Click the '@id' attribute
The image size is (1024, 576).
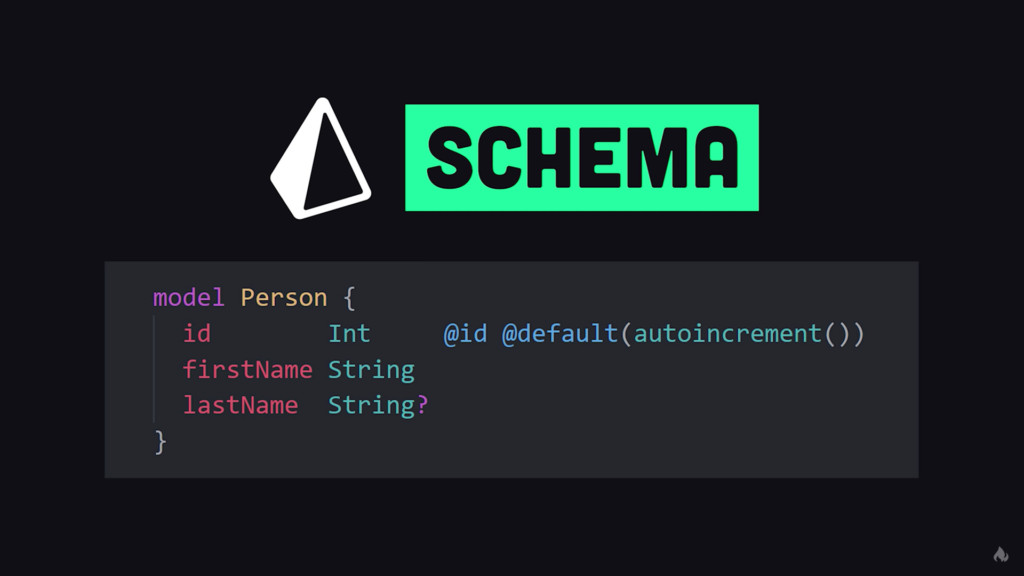point(465,334)
